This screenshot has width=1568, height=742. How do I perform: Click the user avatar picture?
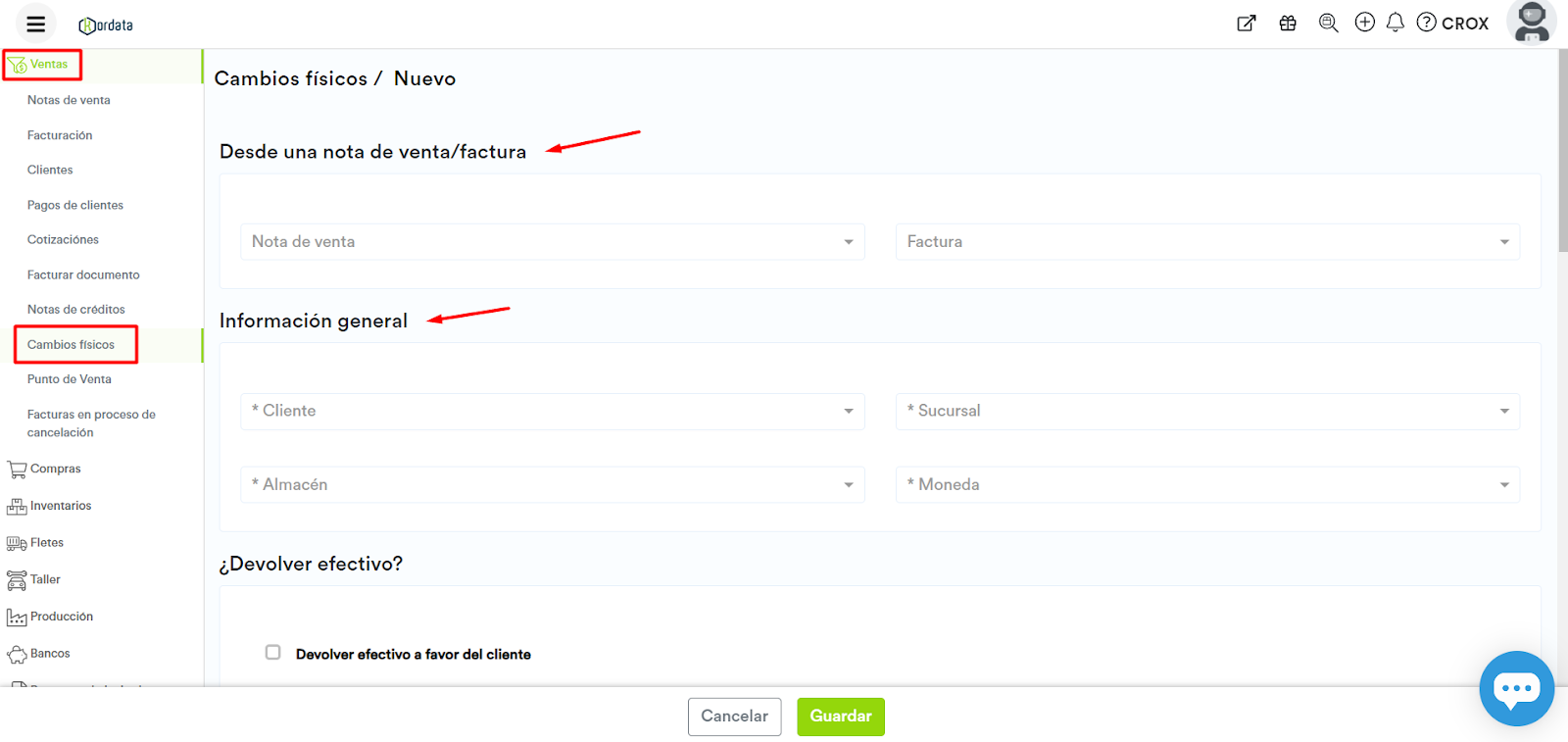point(1531,22)
